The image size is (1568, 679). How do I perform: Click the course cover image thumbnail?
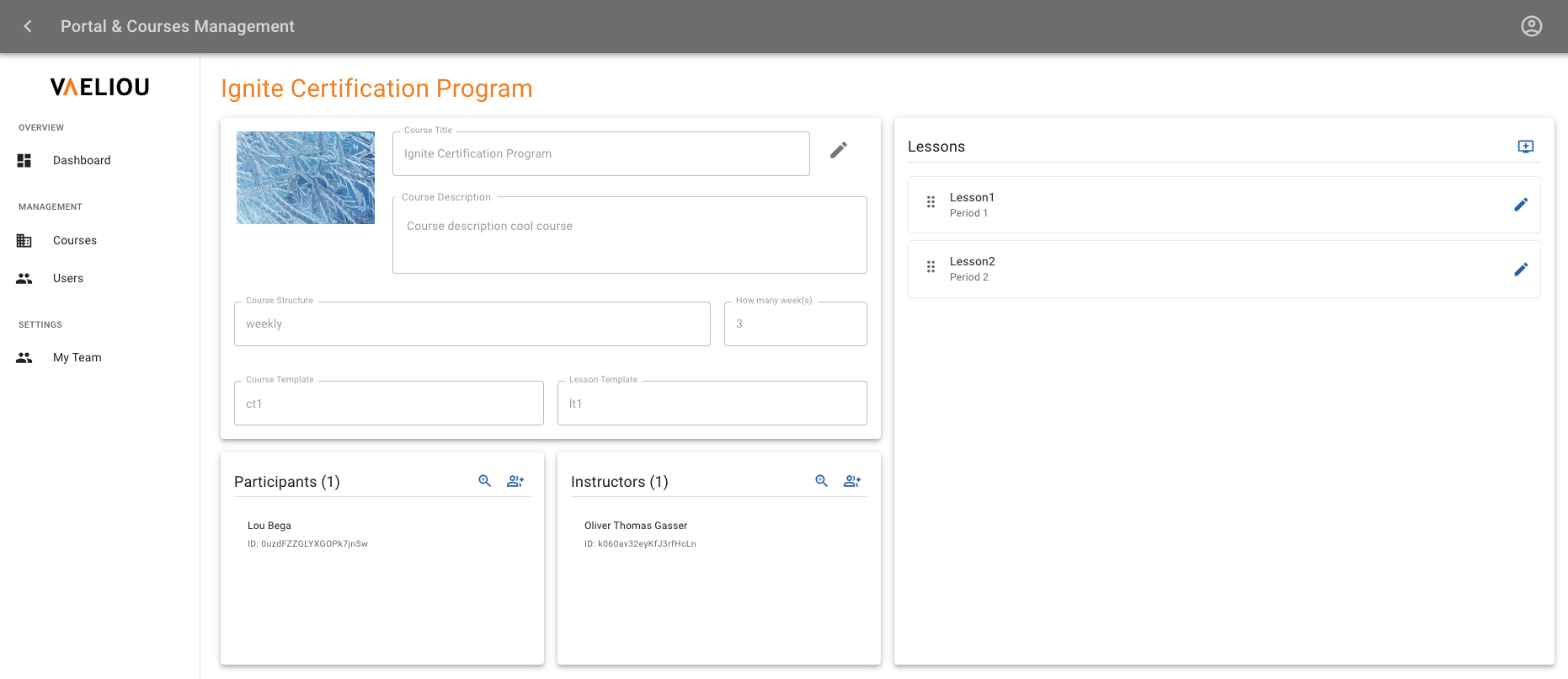click(306, 178)
